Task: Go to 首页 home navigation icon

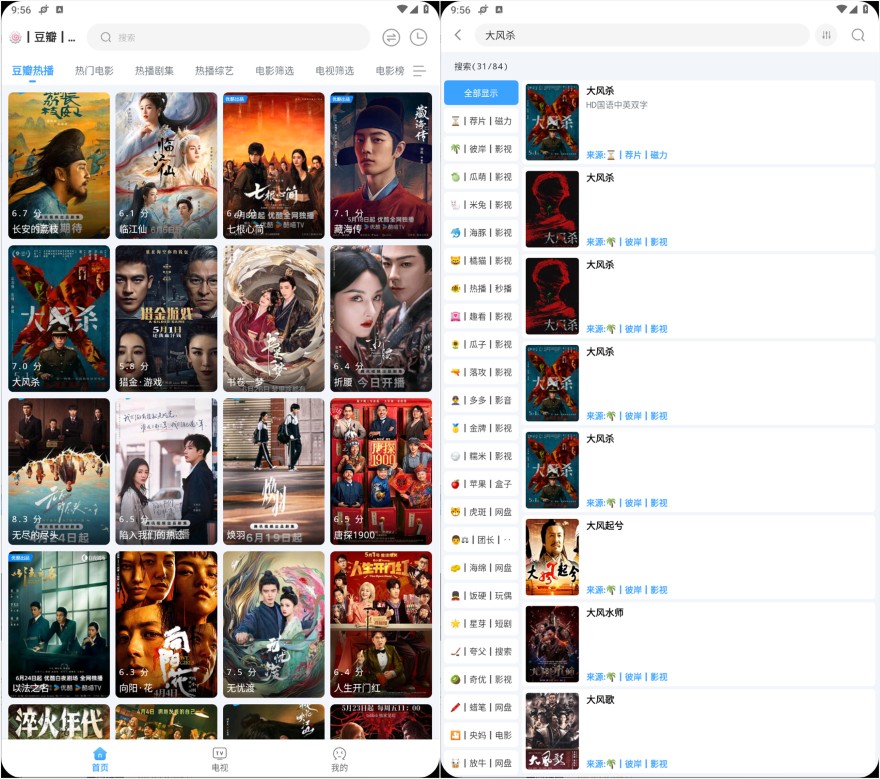Action: (100, 759)
